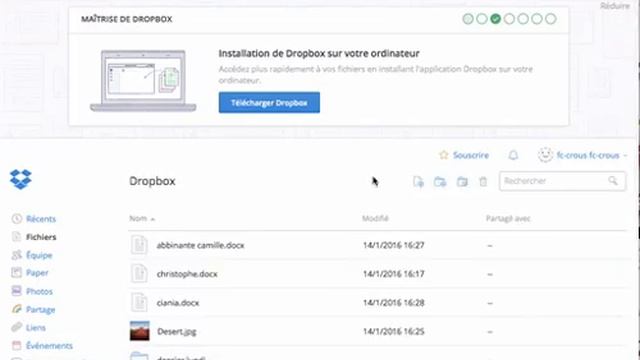Select the sixth progress step circle
Viewport: 640px width, 360px height.
pyautogui.click(x=537, y=19)
